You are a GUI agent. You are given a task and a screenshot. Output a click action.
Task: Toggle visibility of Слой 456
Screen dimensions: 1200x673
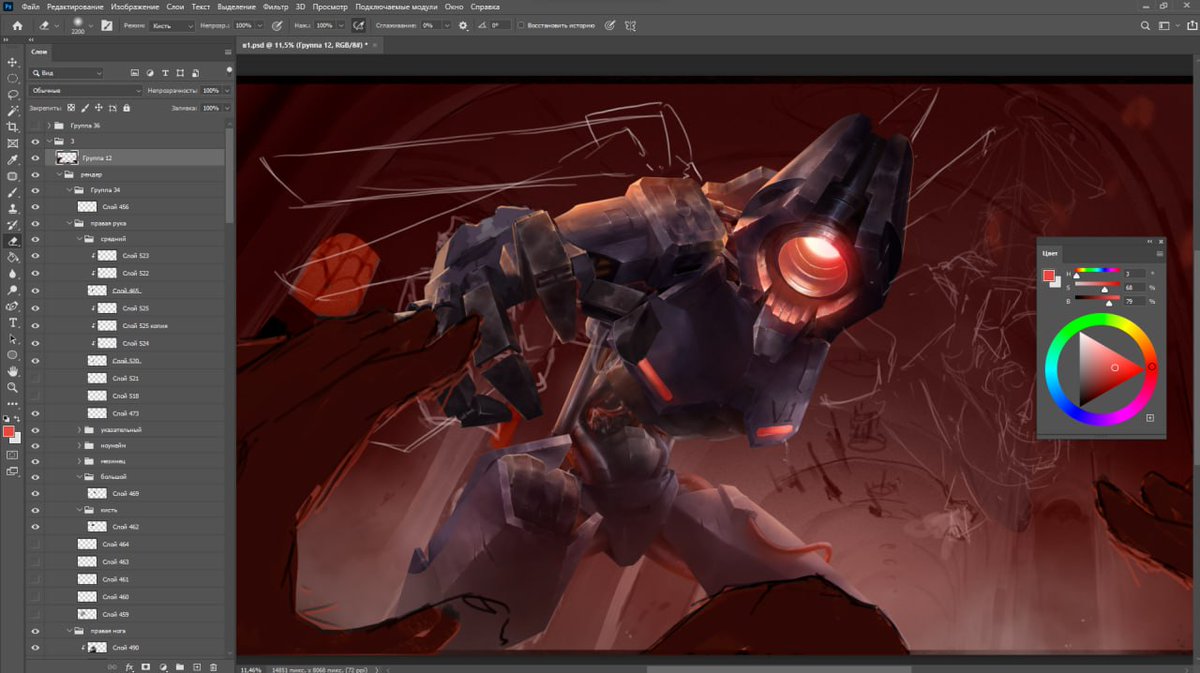click(x=36, y=207)
